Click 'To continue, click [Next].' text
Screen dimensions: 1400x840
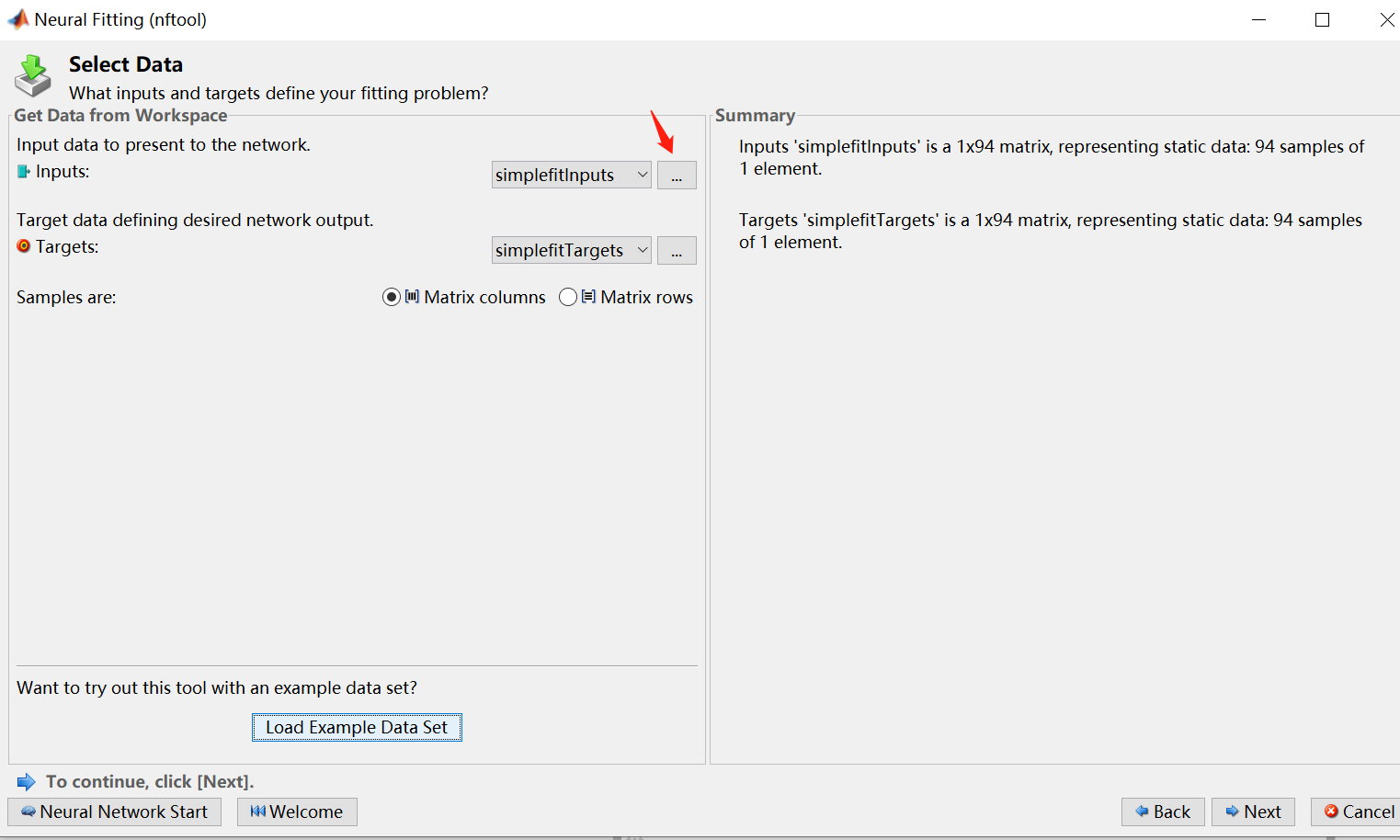pyautogui.click(x=150, y=781)
